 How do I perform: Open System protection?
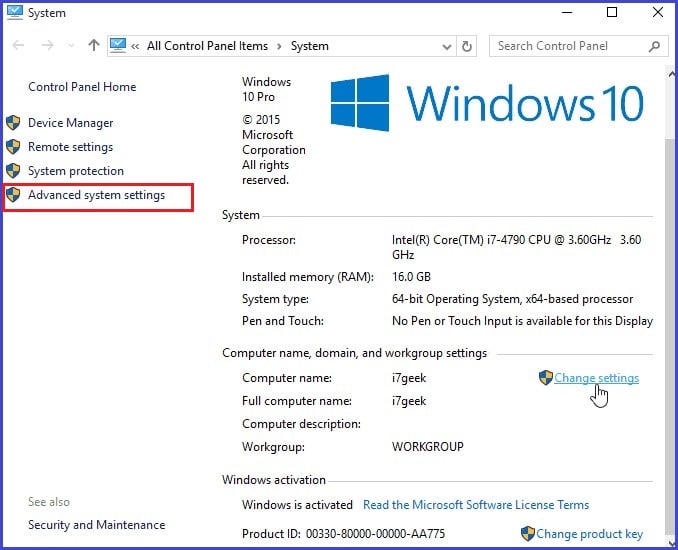tap(76, 171)
